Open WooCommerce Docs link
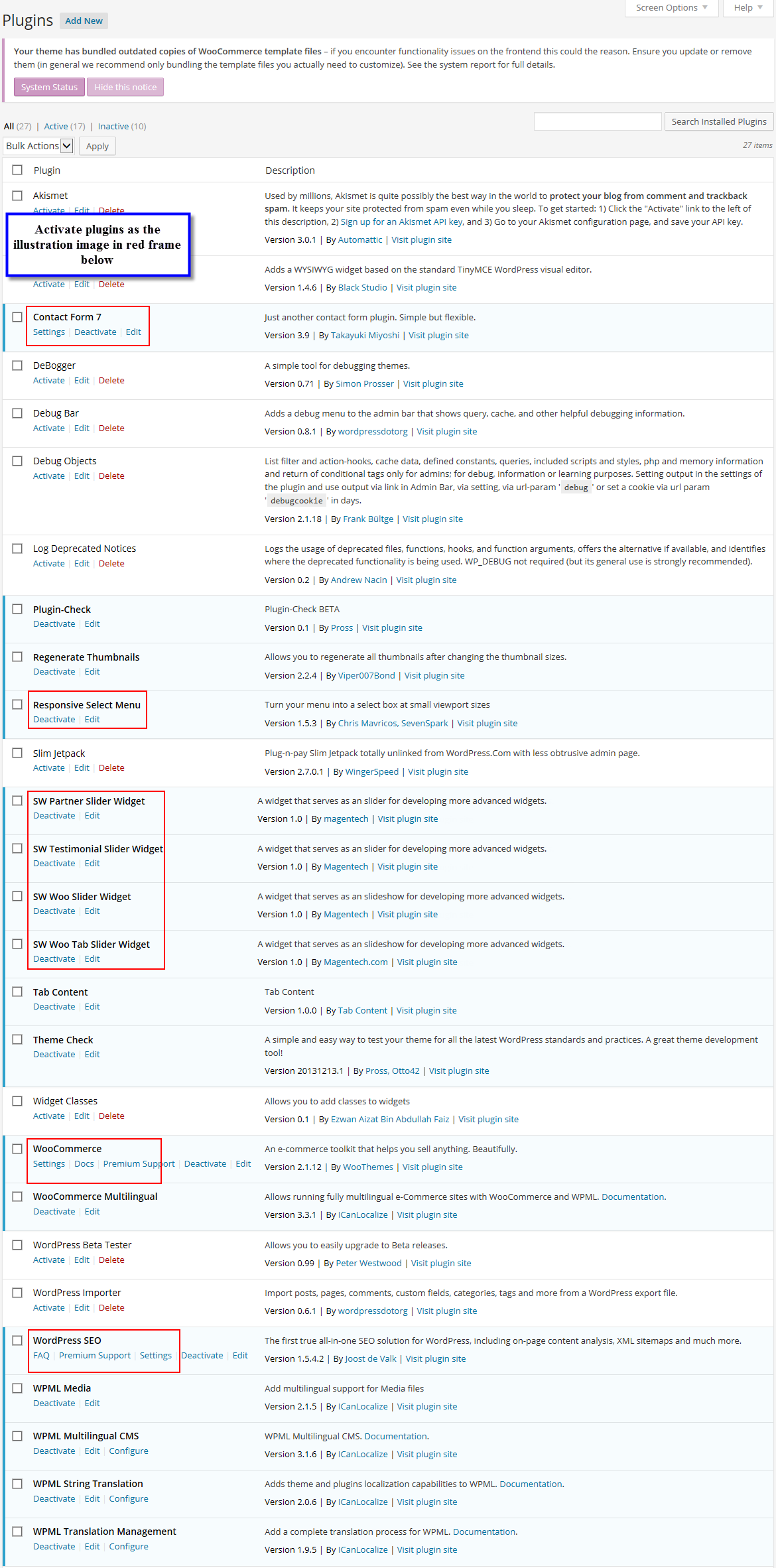 click(84, 1164)
